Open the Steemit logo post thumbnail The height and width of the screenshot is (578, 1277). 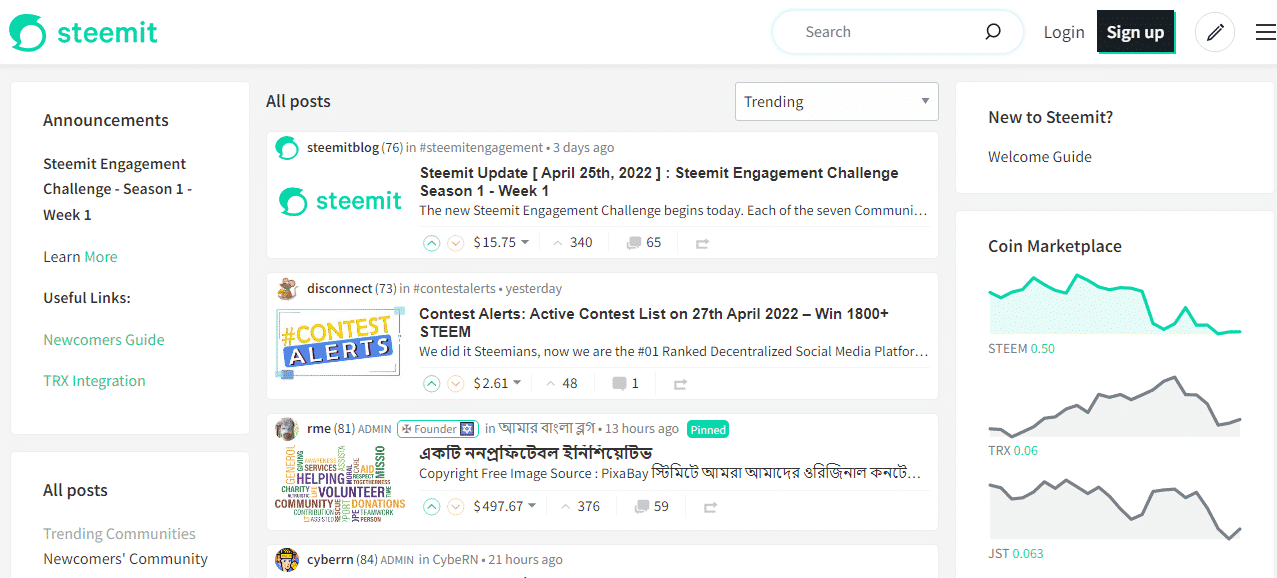340,201
